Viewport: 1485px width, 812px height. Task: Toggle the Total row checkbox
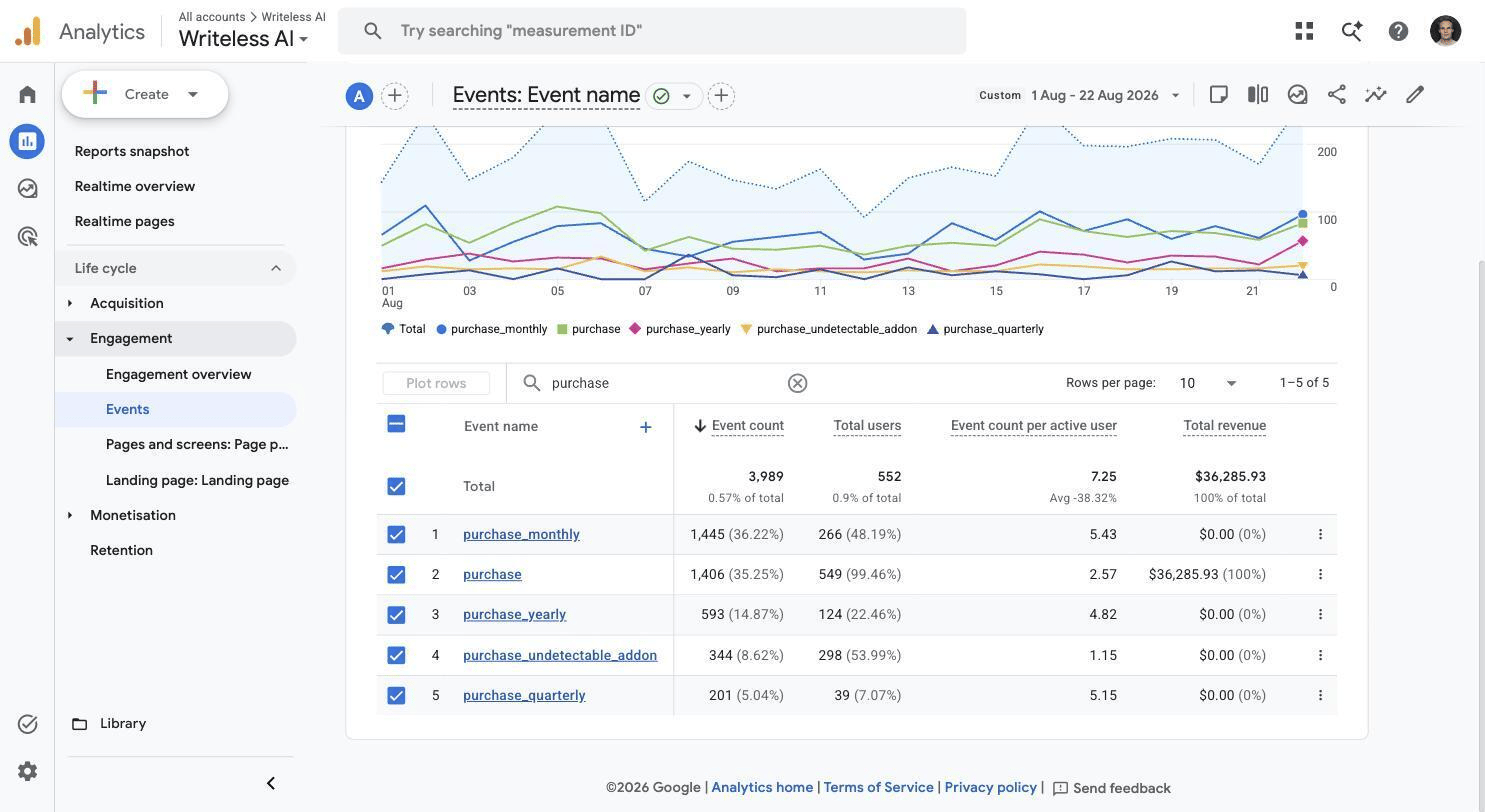click(396, 486)
